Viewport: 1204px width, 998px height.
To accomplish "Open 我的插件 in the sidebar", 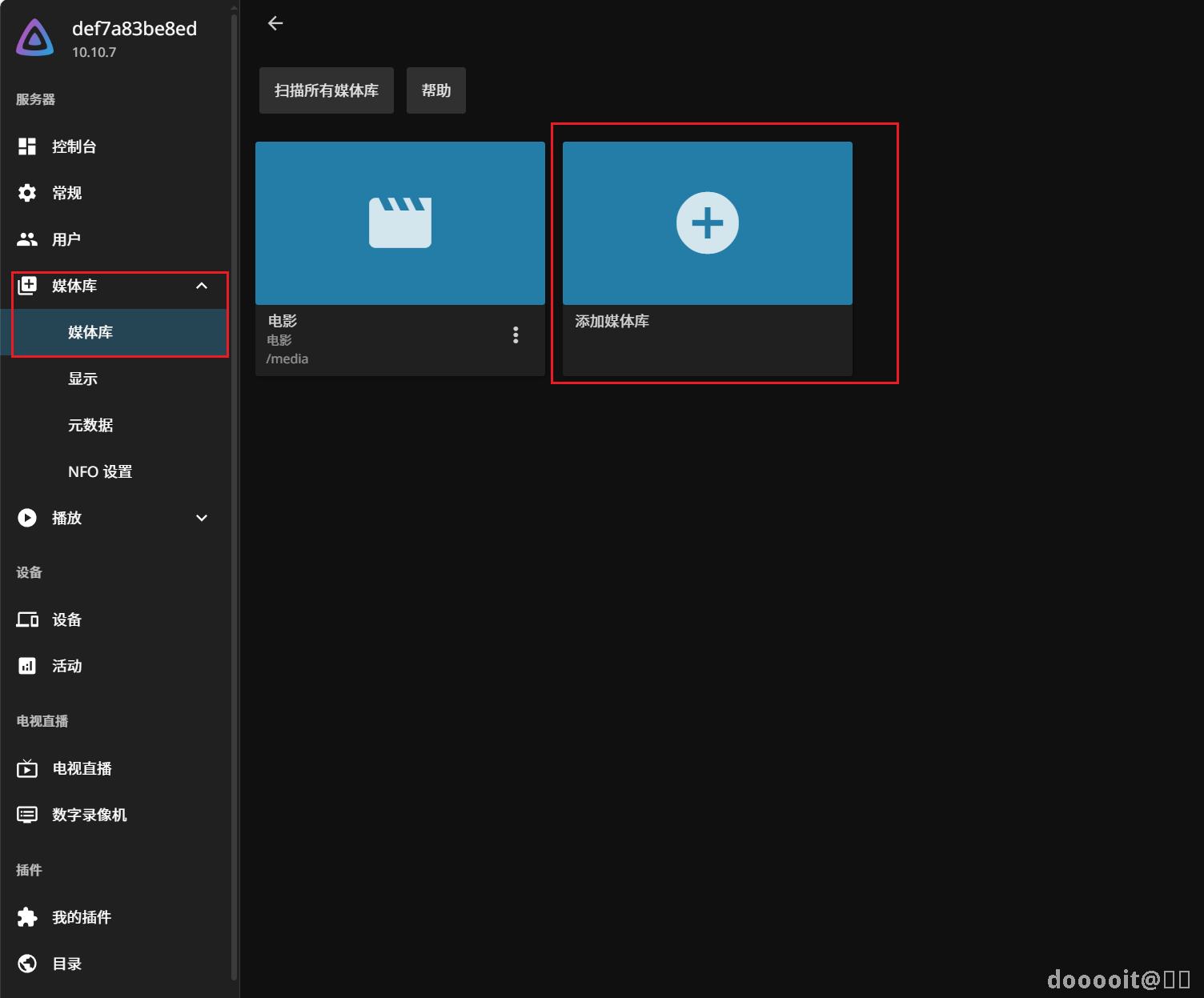I will pos(114,917).
